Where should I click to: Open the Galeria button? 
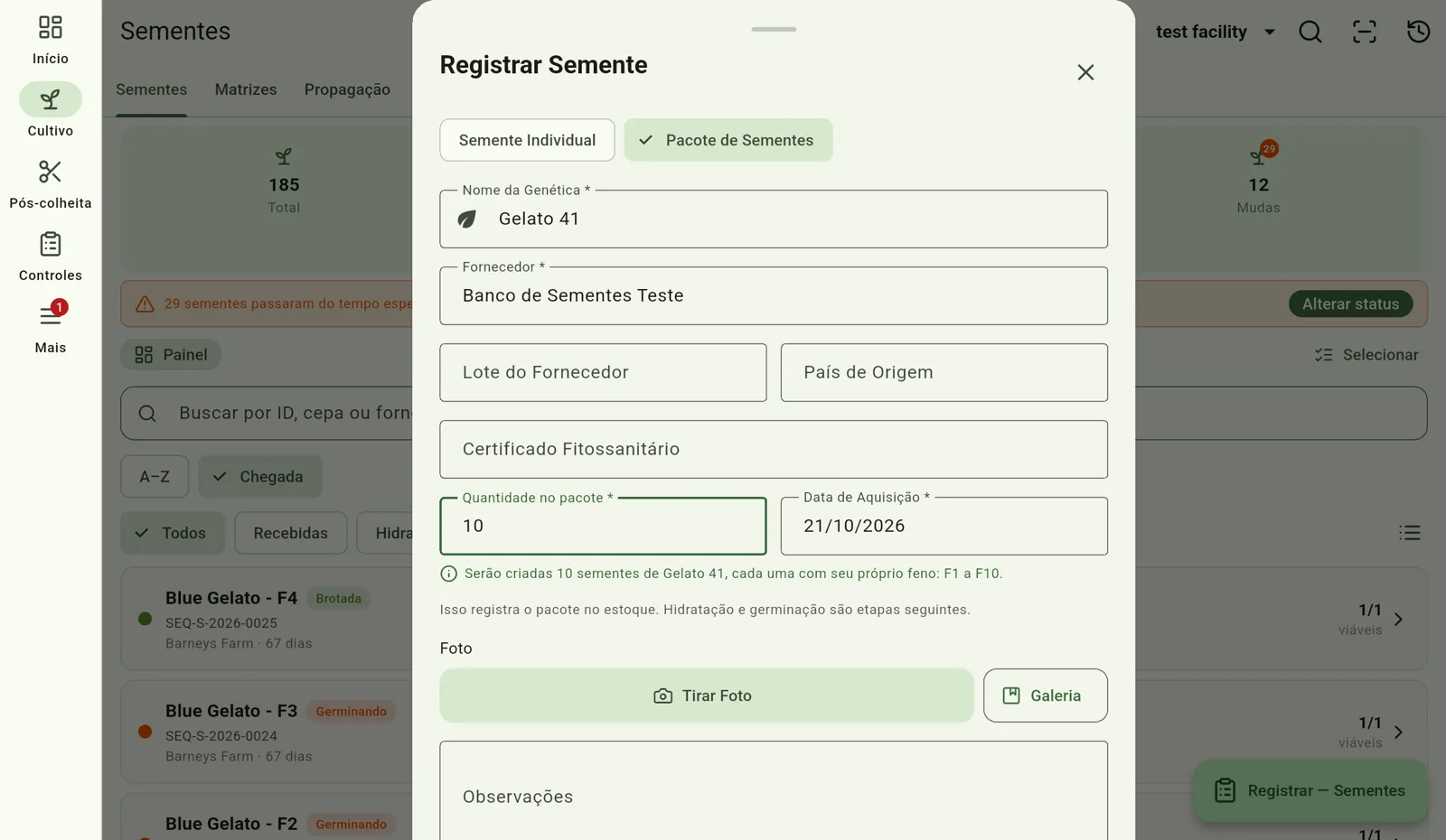[x=1046, y=695]
